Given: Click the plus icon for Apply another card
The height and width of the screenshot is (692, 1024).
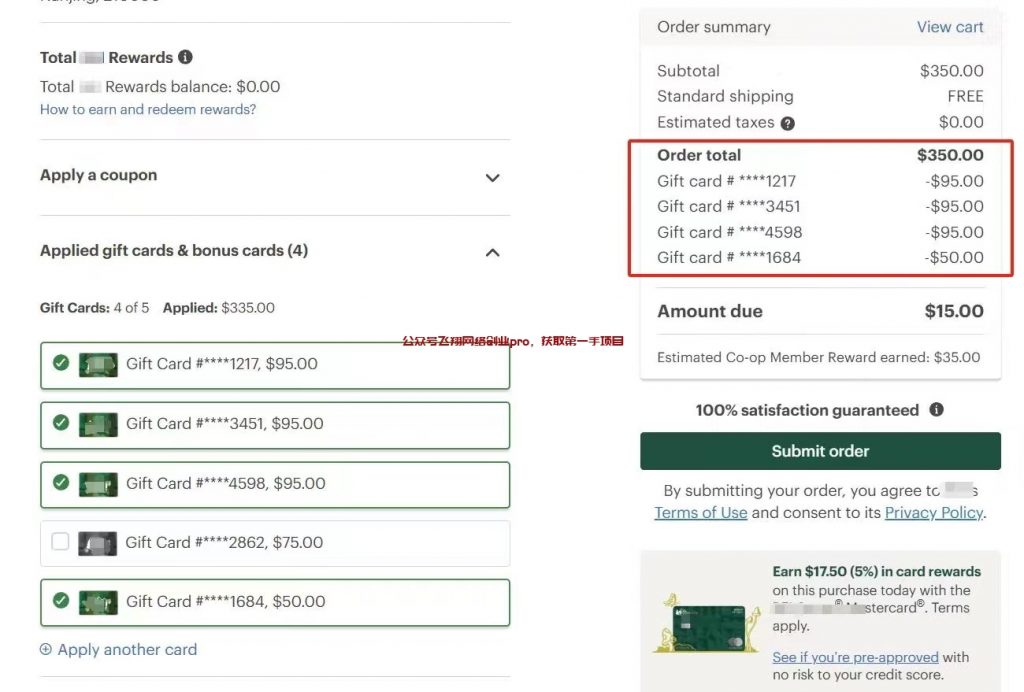Looking at the screenshot, I should pos(46,650).
